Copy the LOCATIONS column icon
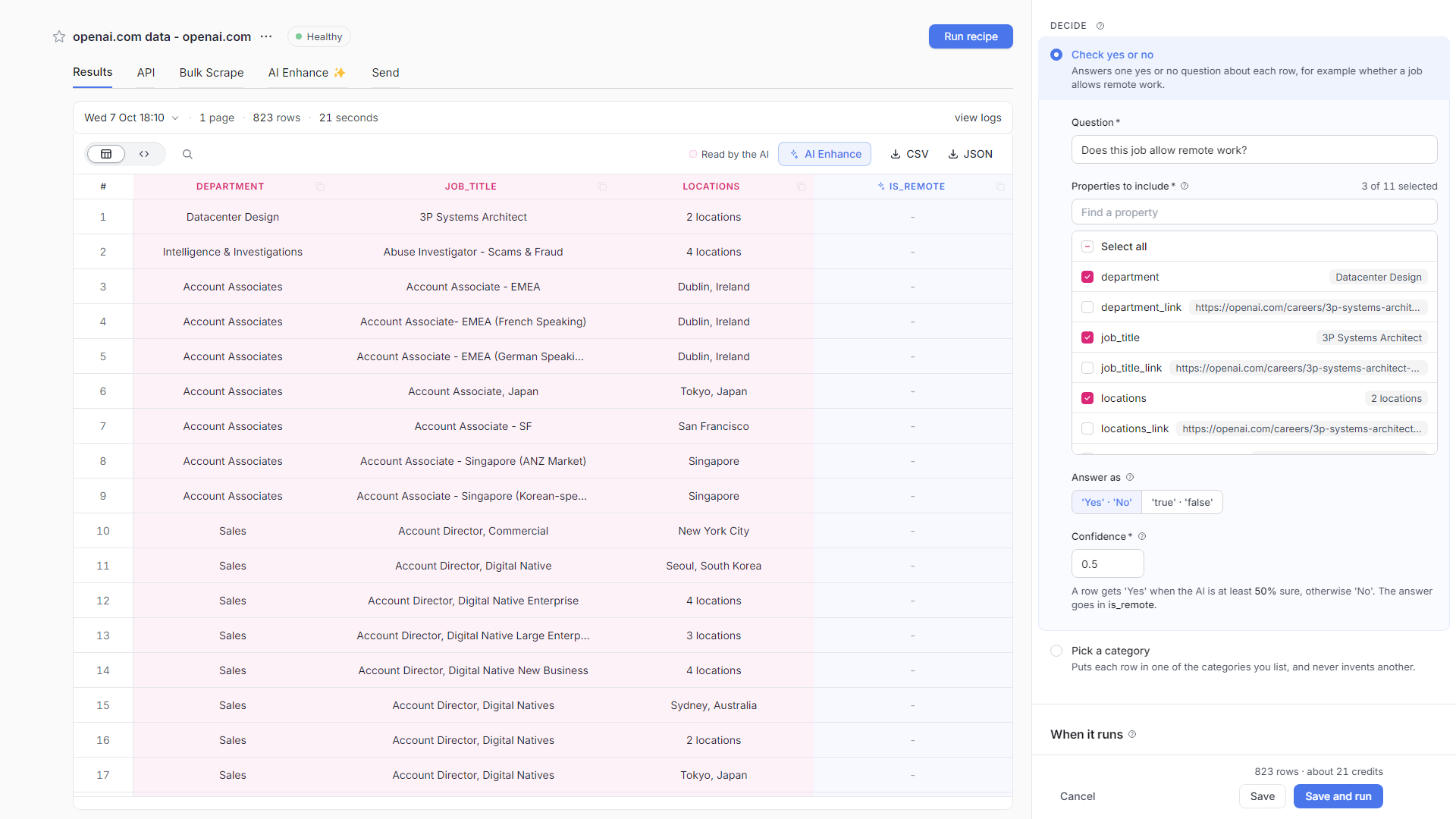Viewport: 1456px width, 819px height. click(802, 187)
